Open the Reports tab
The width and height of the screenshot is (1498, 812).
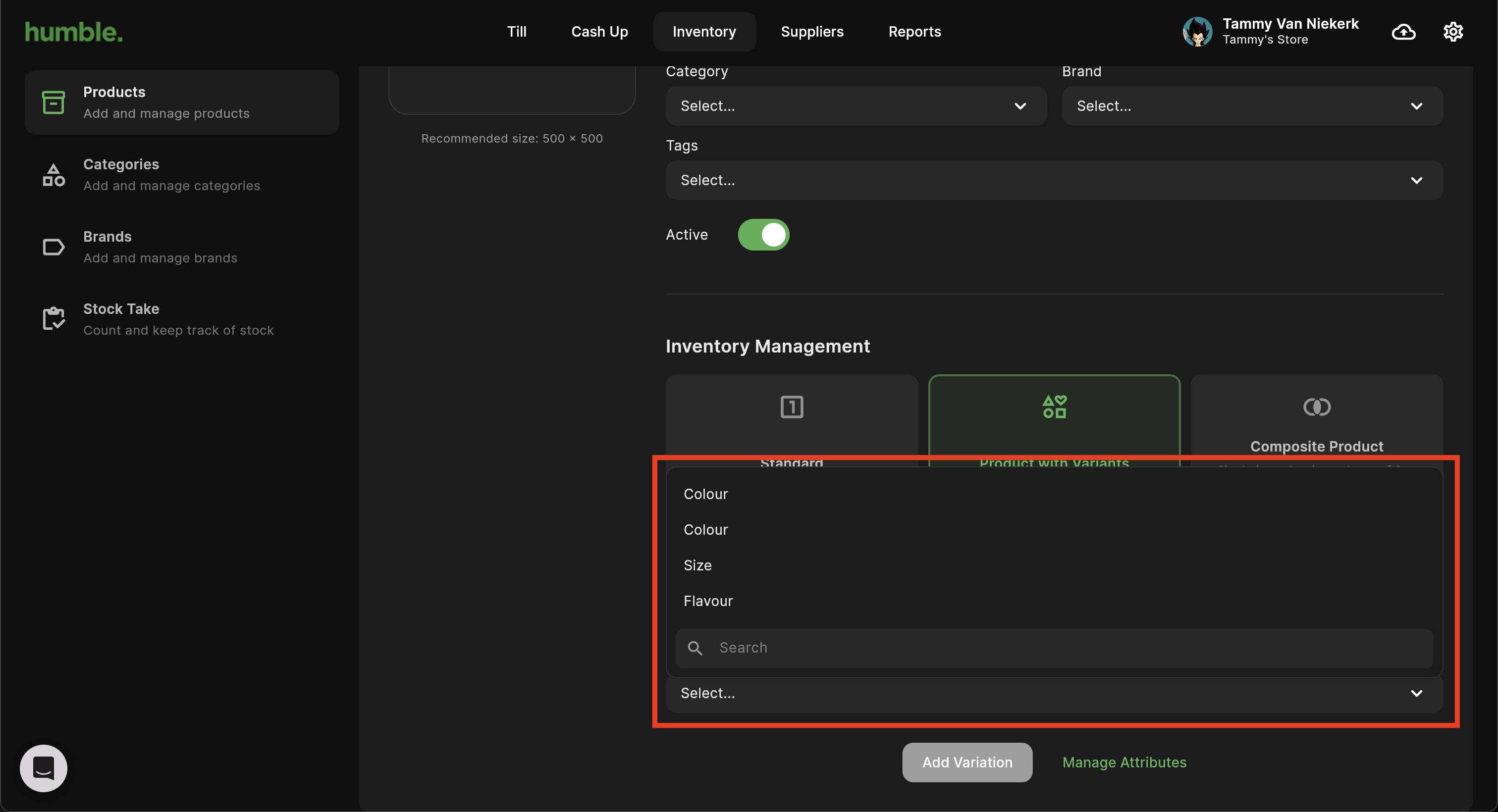tap(914, 31)
